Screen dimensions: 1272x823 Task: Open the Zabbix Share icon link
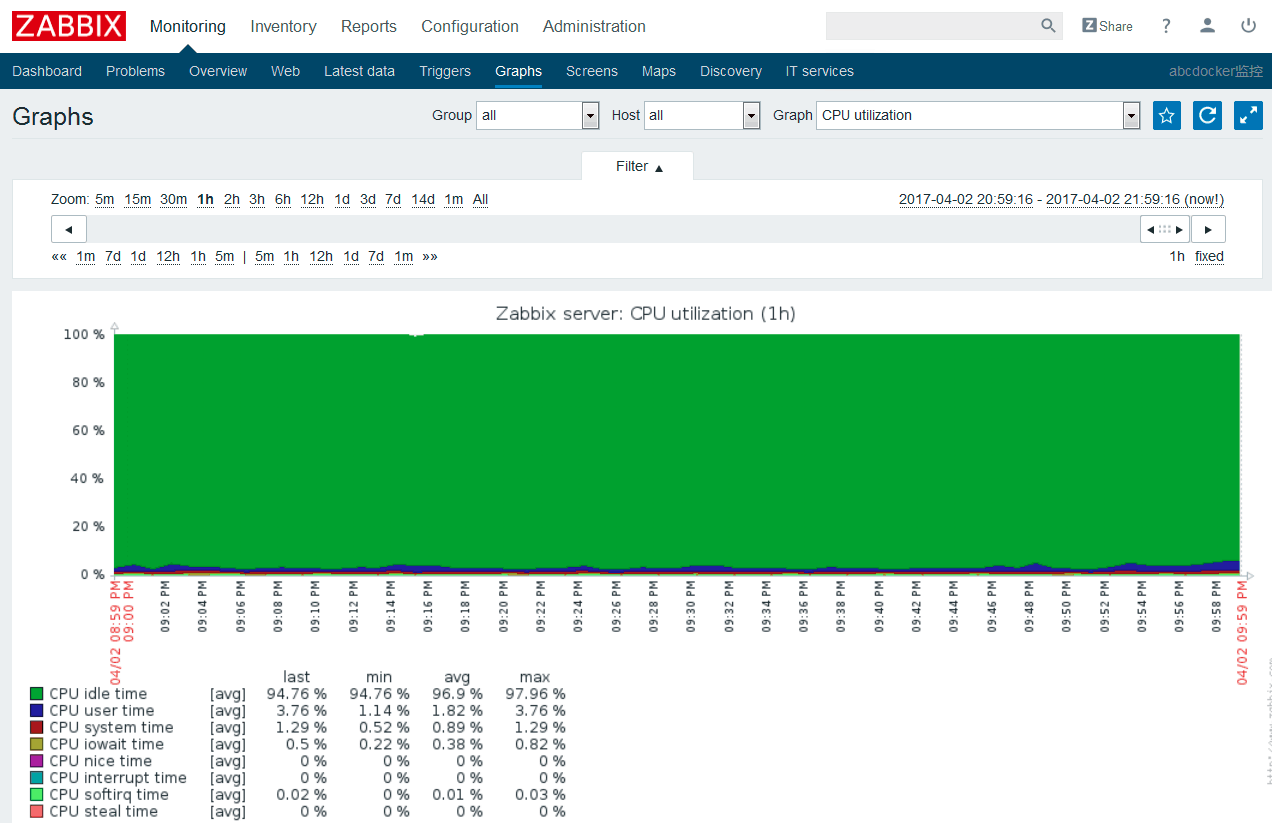[x=1107, y=26]
